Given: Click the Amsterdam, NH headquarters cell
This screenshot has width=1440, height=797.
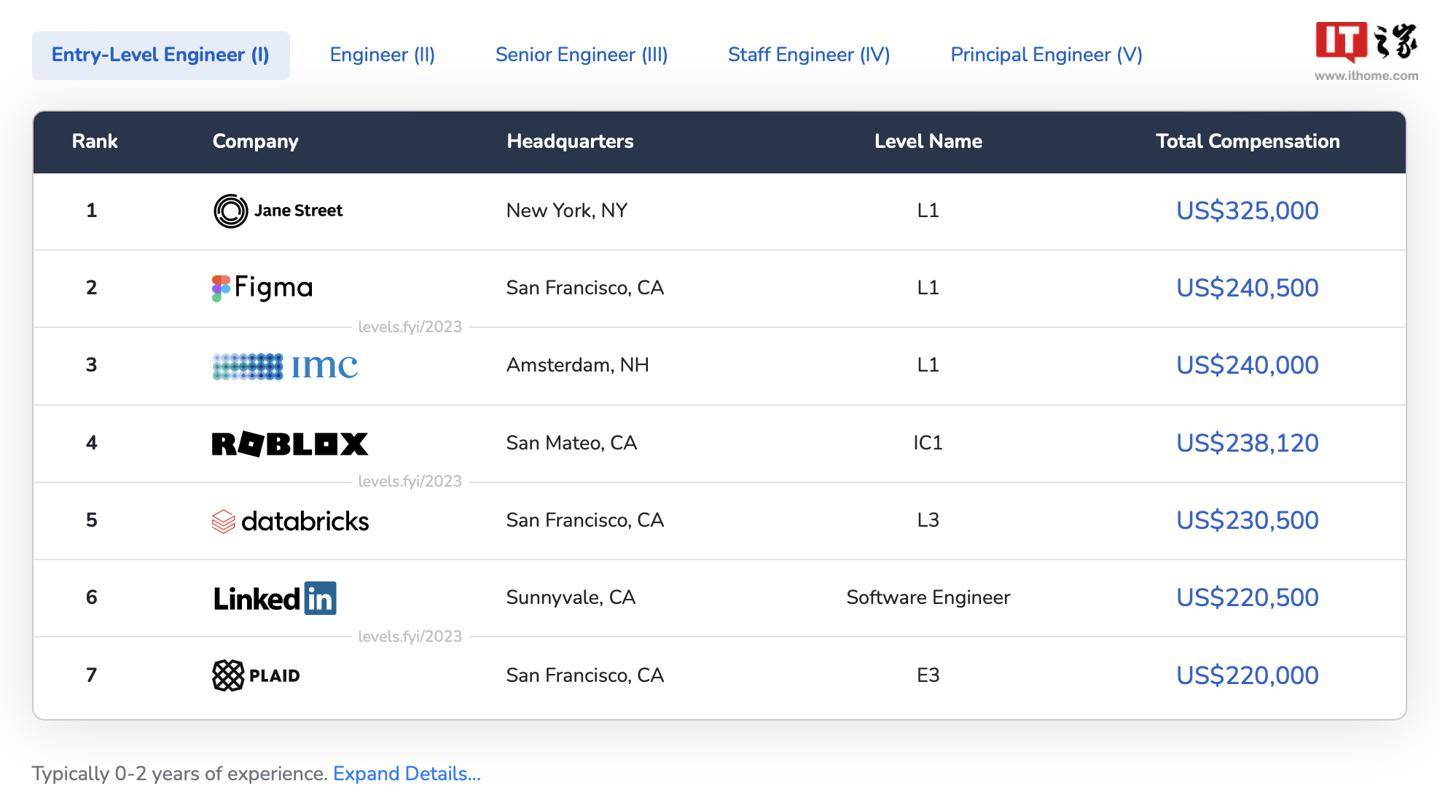Looking at the screenshot, I should 578,365.
